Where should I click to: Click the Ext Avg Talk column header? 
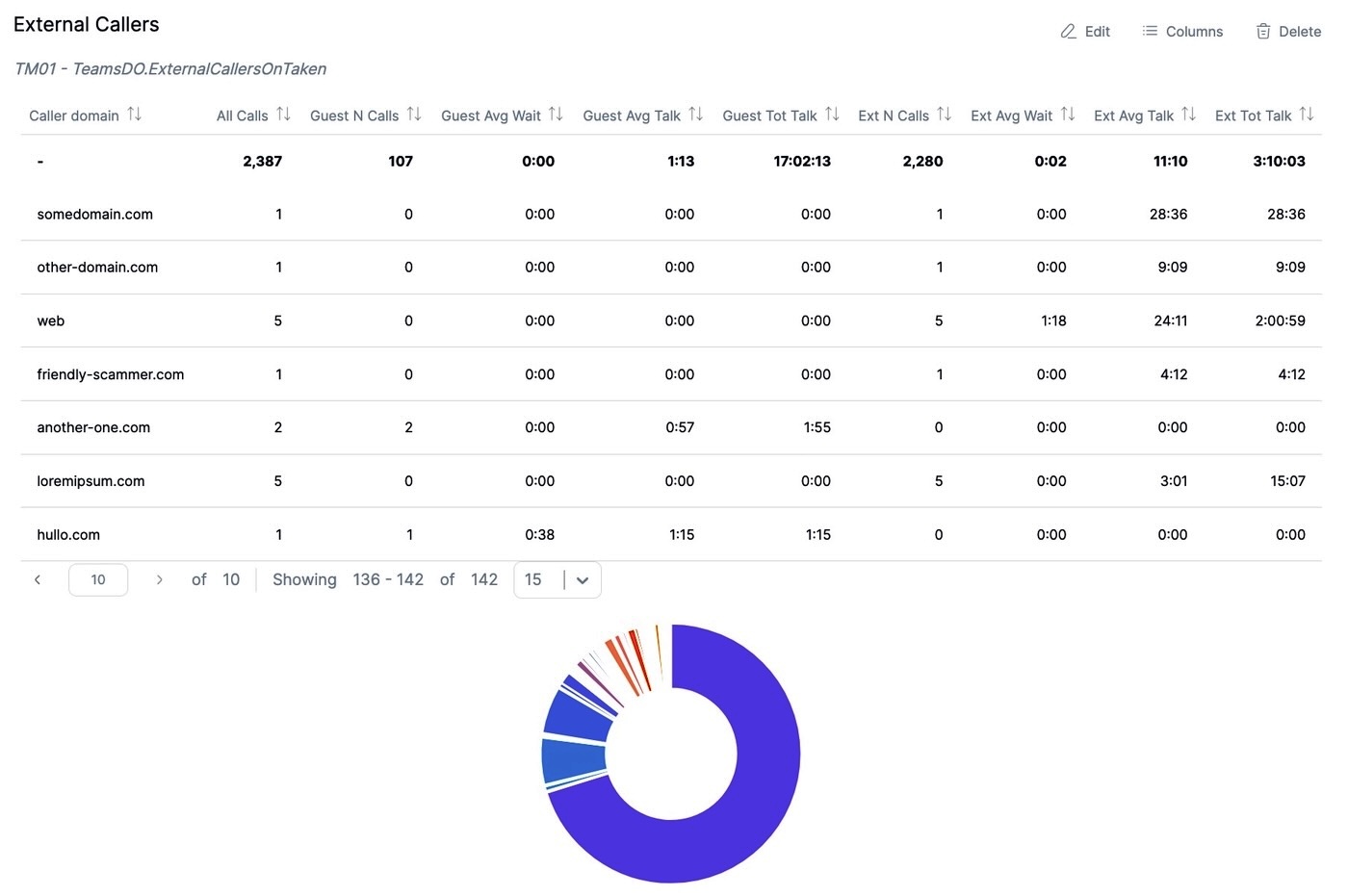(1133, 115)
